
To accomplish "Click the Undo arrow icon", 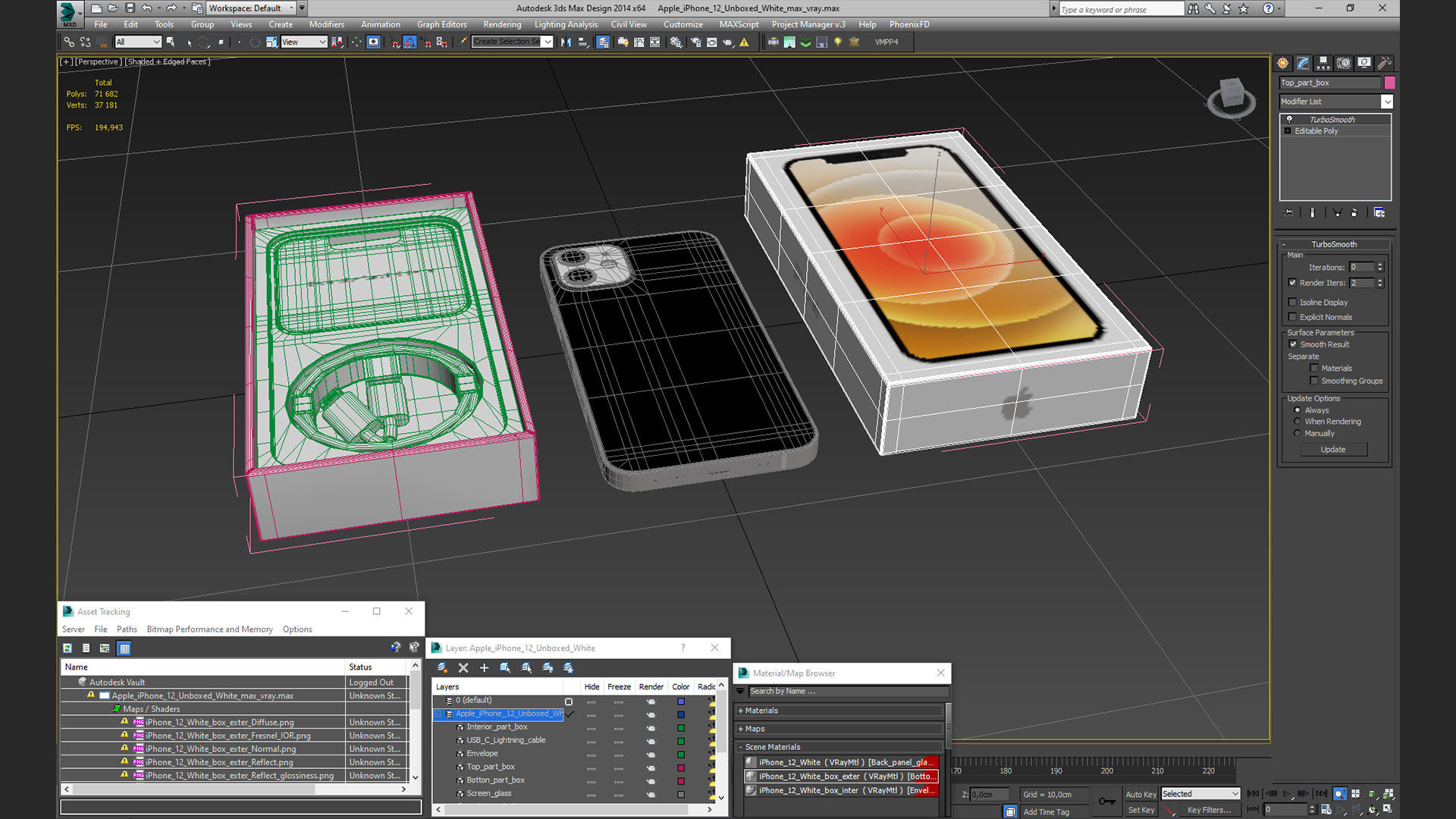I will 147,8.
